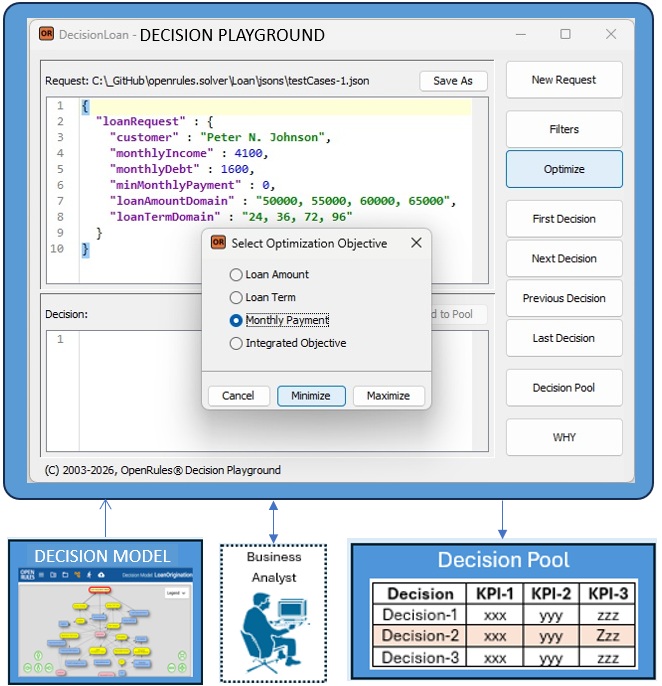
Task: Click the DecisionLoan app icon in title bar
Action: [x=46, y=34]
